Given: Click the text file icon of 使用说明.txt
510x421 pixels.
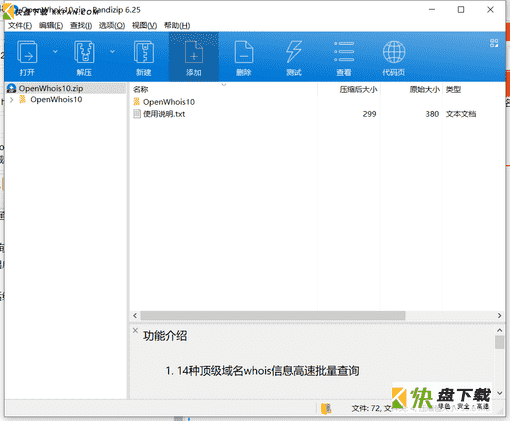Looking at the screenshot, I should (137, 114).
